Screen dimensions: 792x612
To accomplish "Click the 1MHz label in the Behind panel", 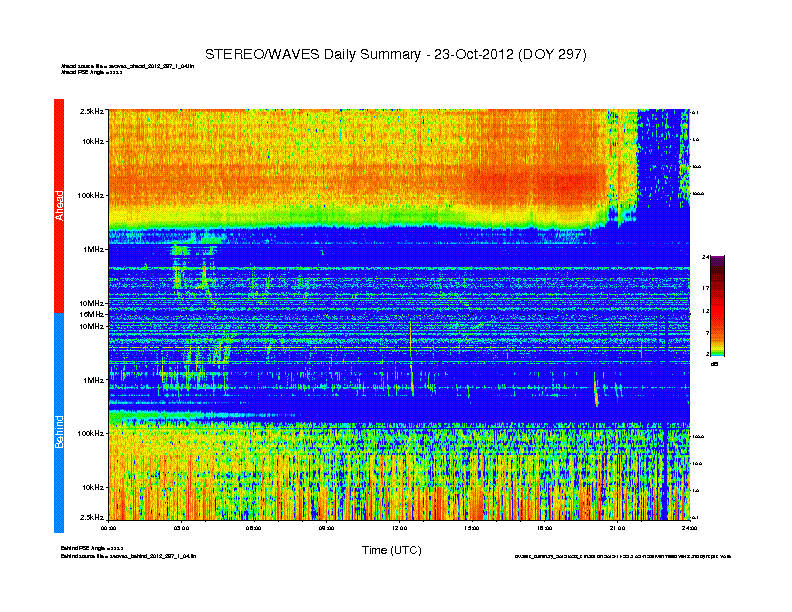I will tap(93, 380).
